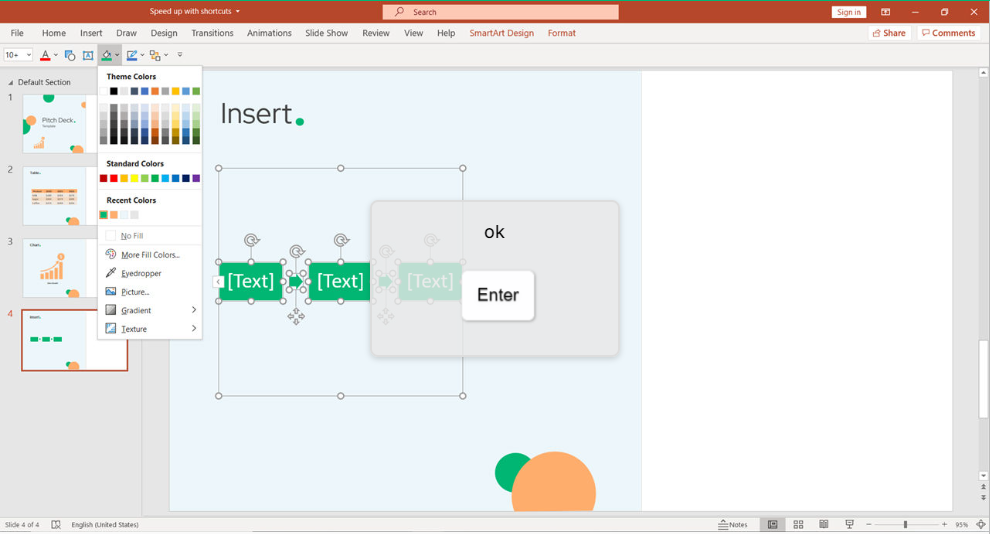
Task: Click the Share button
Action: [889, 33]
